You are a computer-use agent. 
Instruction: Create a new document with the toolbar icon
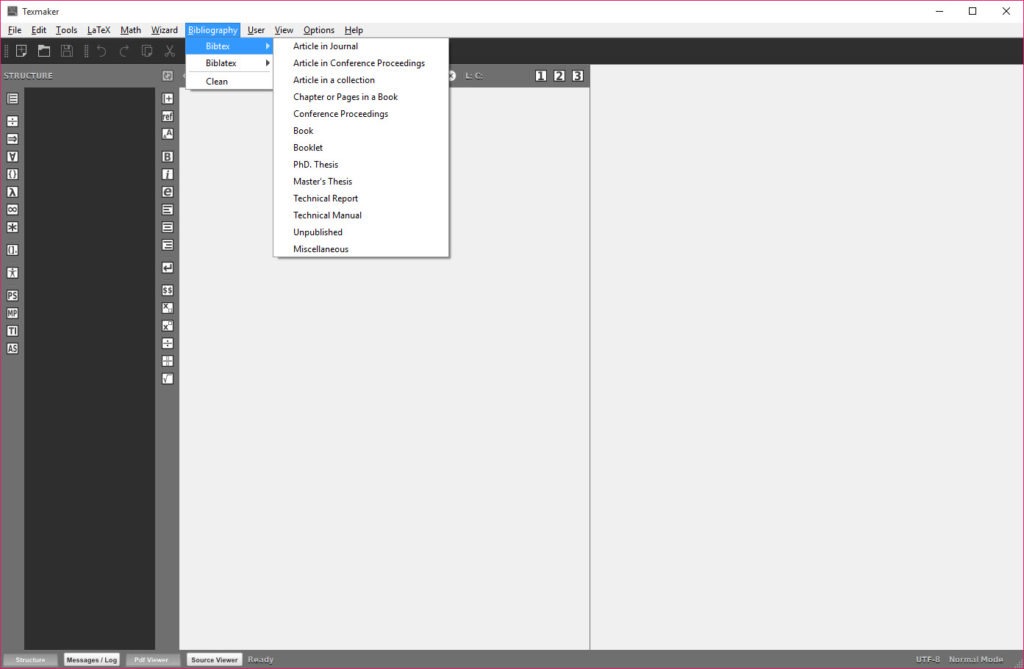click(x=21, y=51)
